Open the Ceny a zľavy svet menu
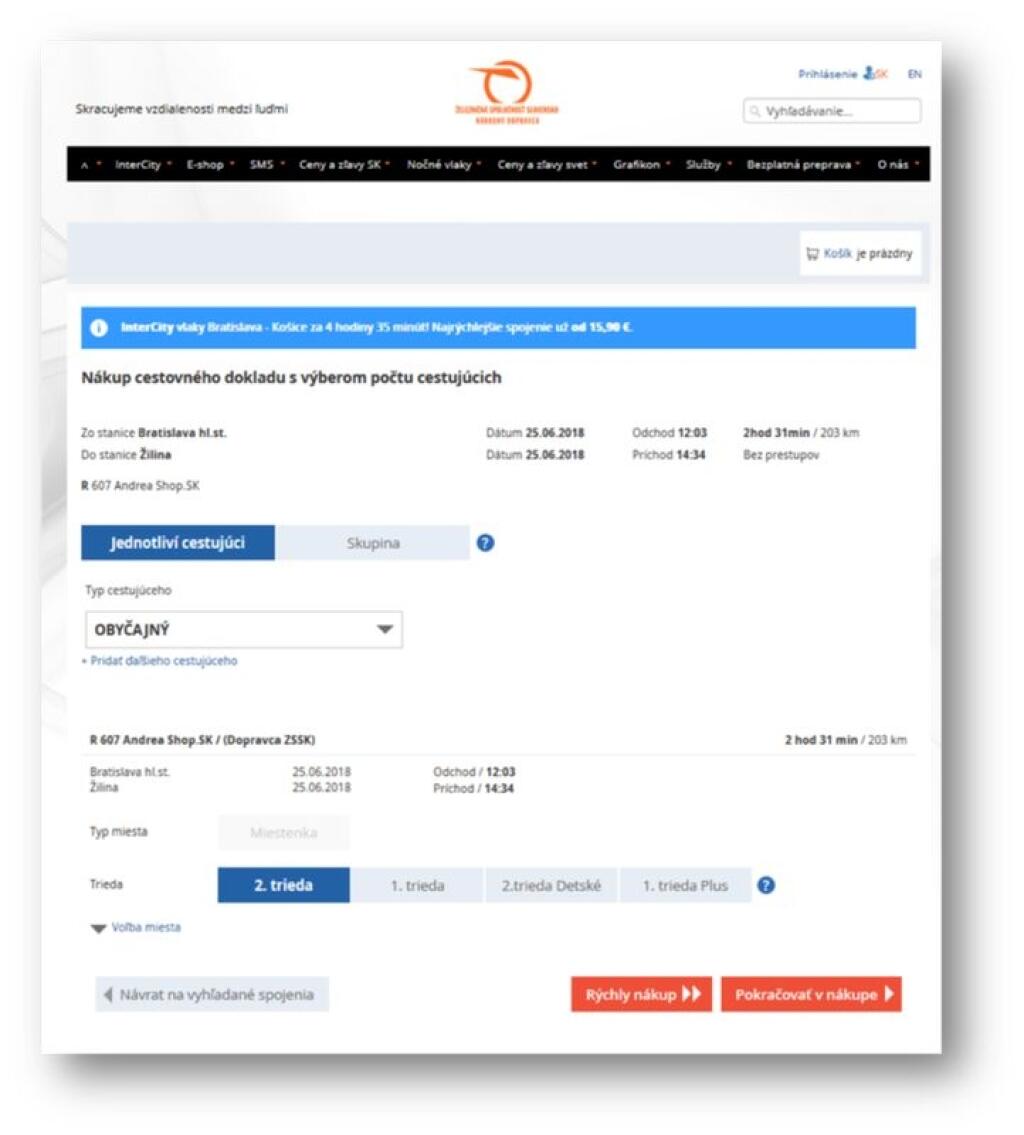 coord(546,164)
